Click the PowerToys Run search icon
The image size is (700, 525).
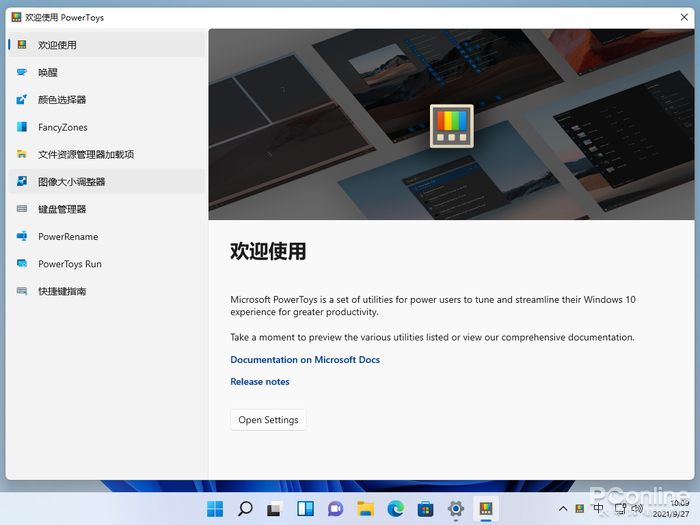tap(22, 263)
